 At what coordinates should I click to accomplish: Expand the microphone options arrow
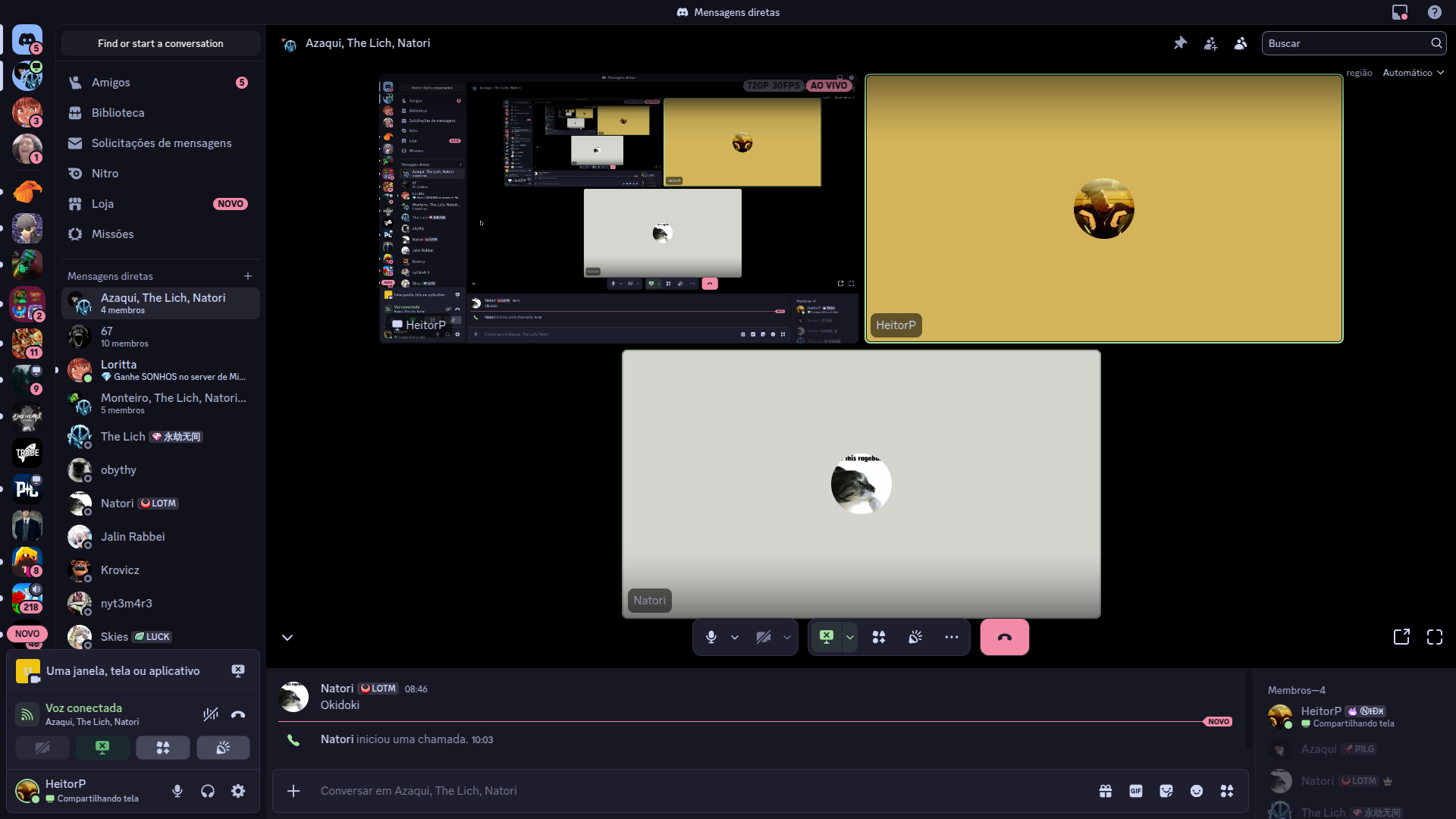click(735, 637)
